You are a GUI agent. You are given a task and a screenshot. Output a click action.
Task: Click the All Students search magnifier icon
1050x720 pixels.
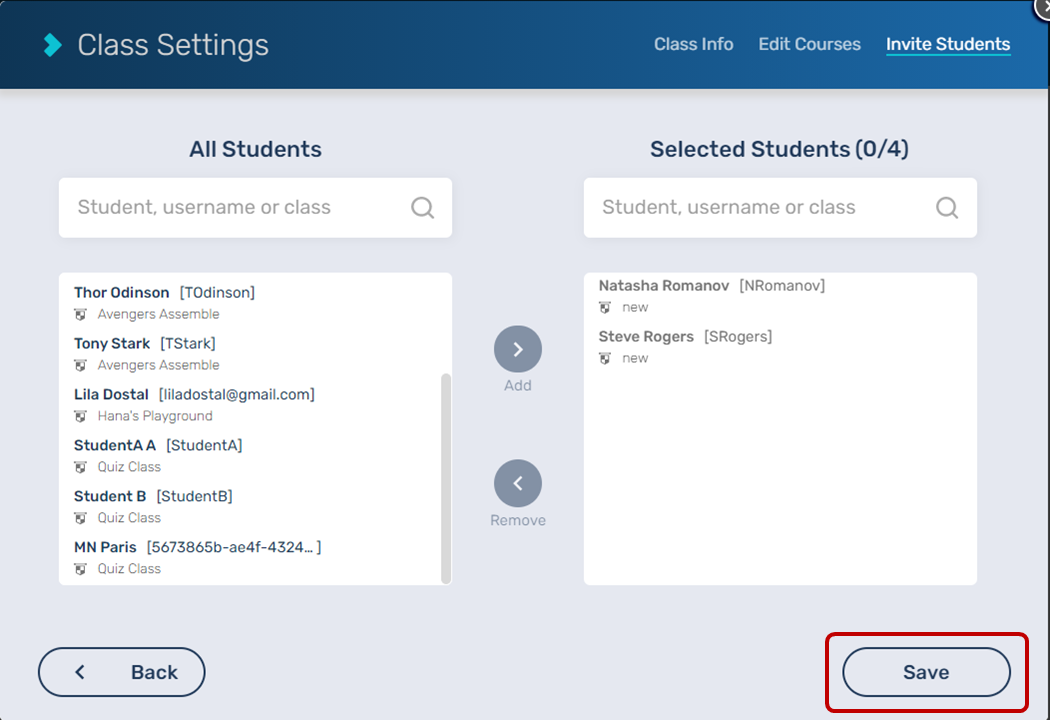423,208
